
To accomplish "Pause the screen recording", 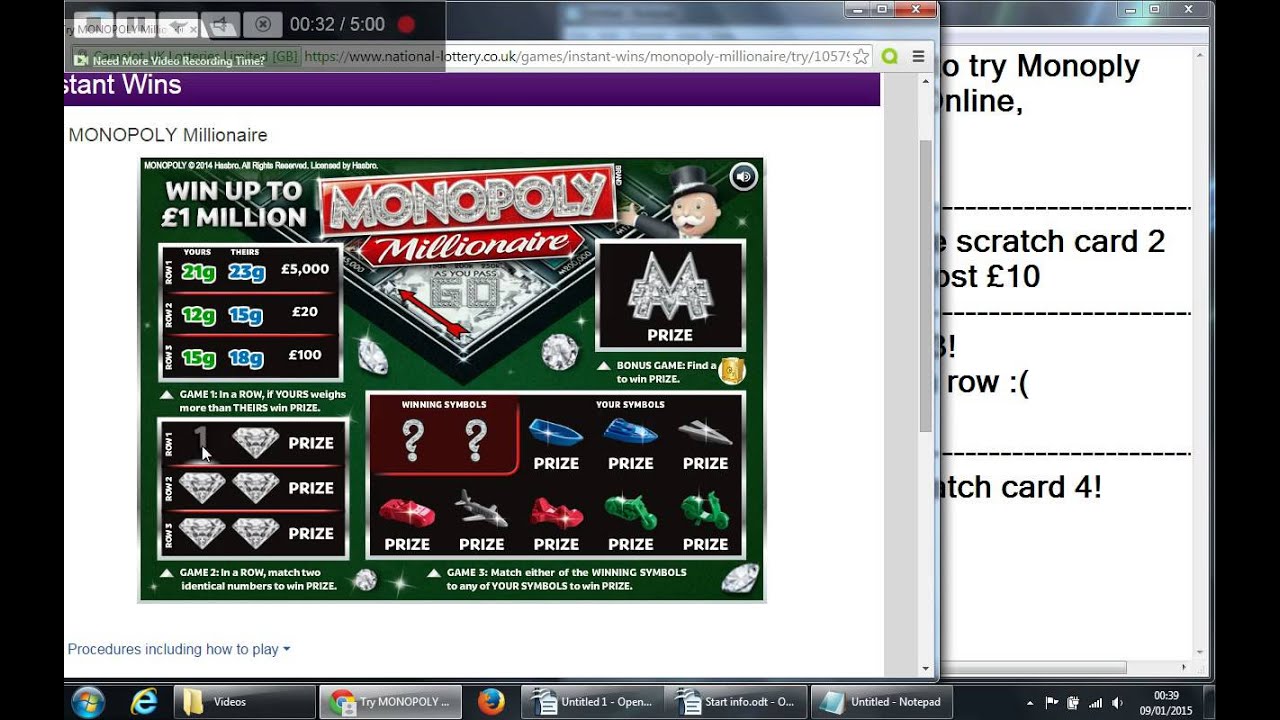I will tap(138, 24).
